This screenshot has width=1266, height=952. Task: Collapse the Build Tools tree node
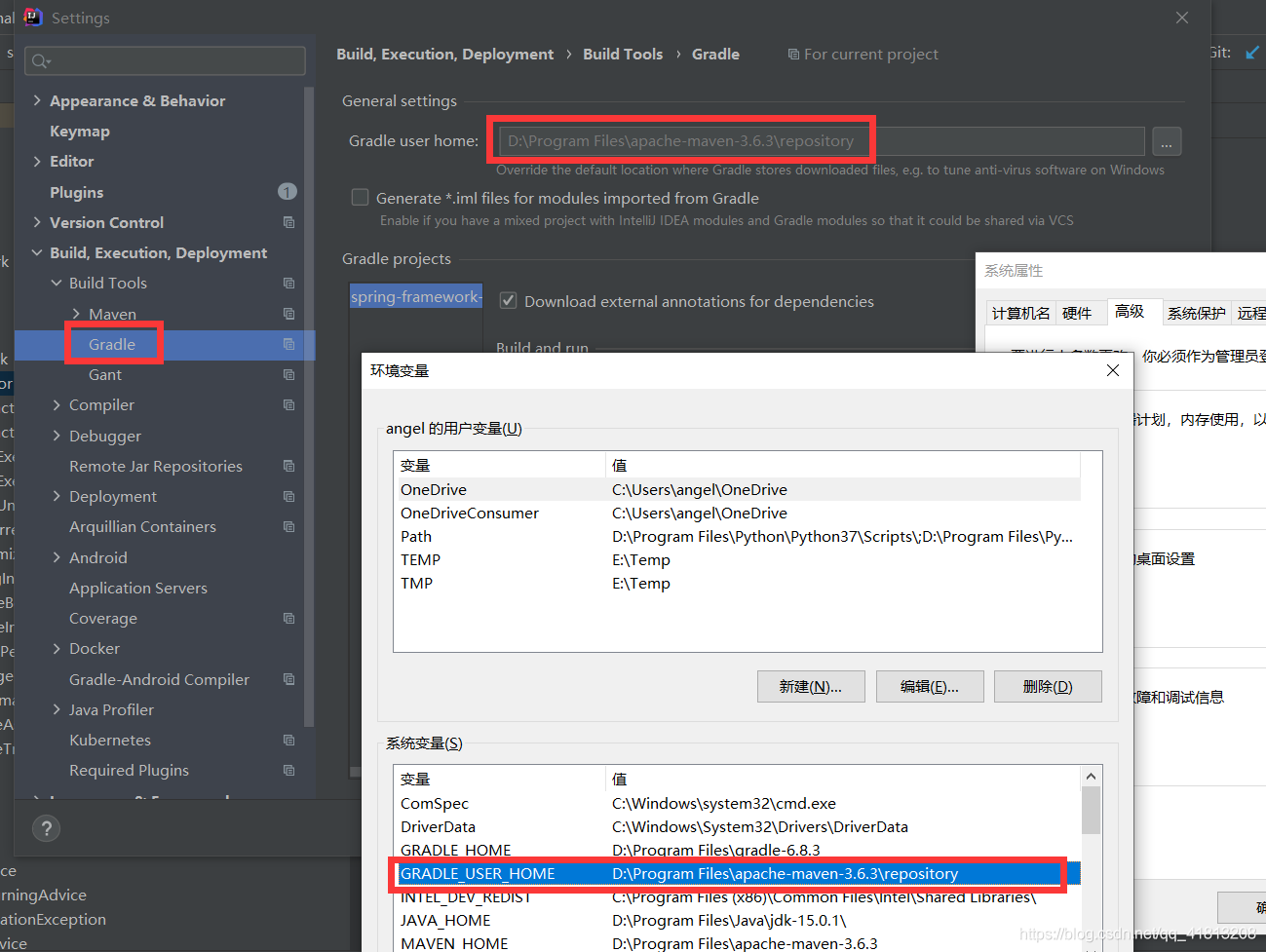coord(57,283)
